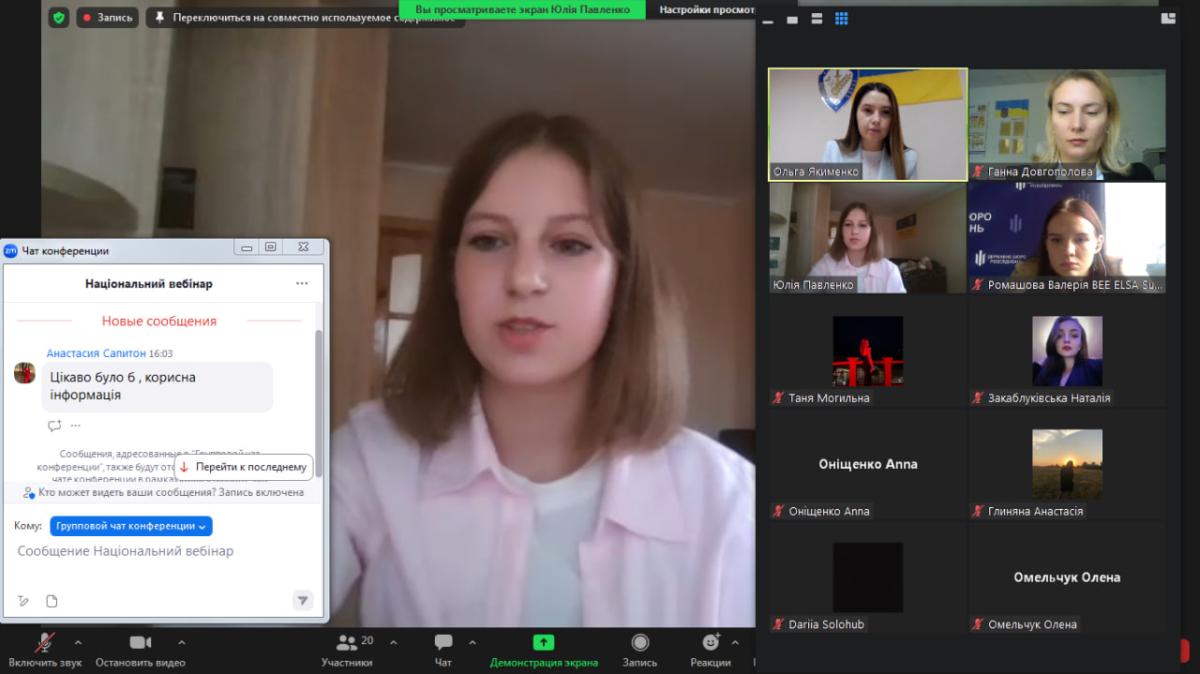
Task: Expand the arrow next to Реакции
Action: [735, 642]
